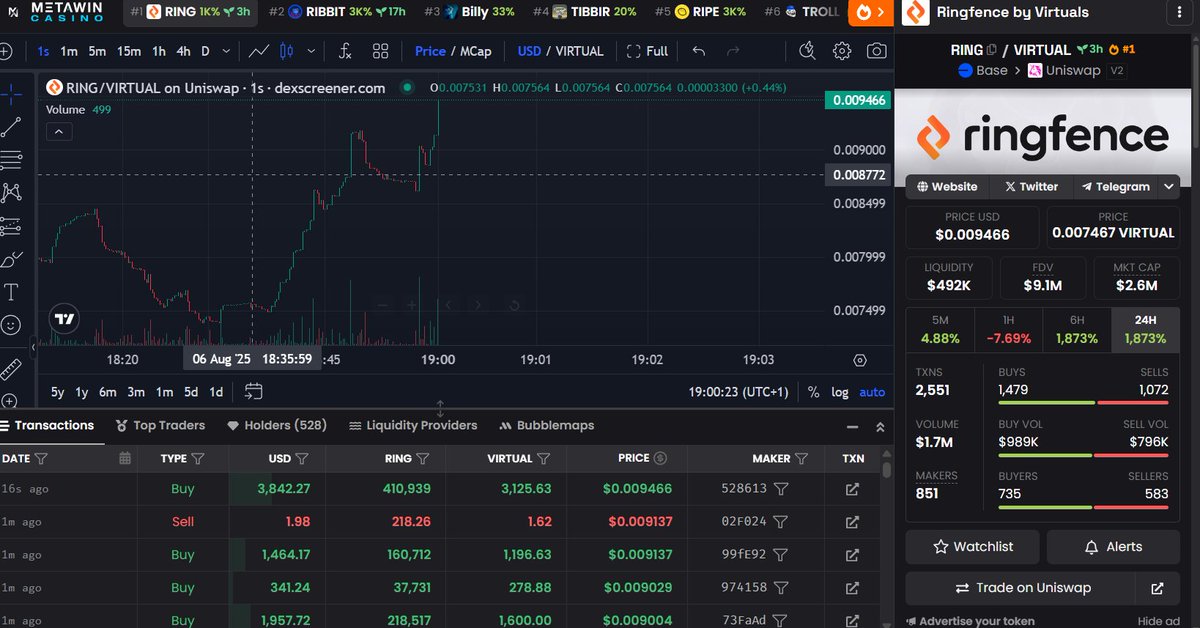The image size is (1200, 628).
Task: Toggle Full screen chart
Action: tap(647, 51)
